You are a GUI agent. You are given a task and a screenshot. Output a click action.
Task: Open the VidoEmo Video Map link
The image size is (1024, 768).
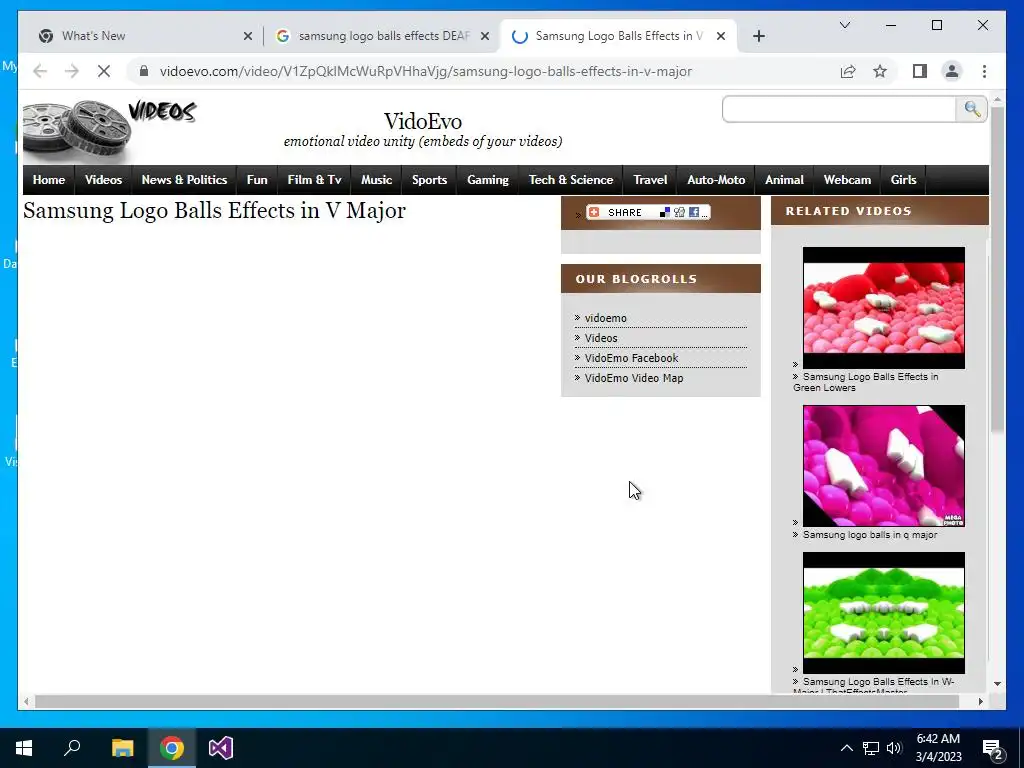633,378
